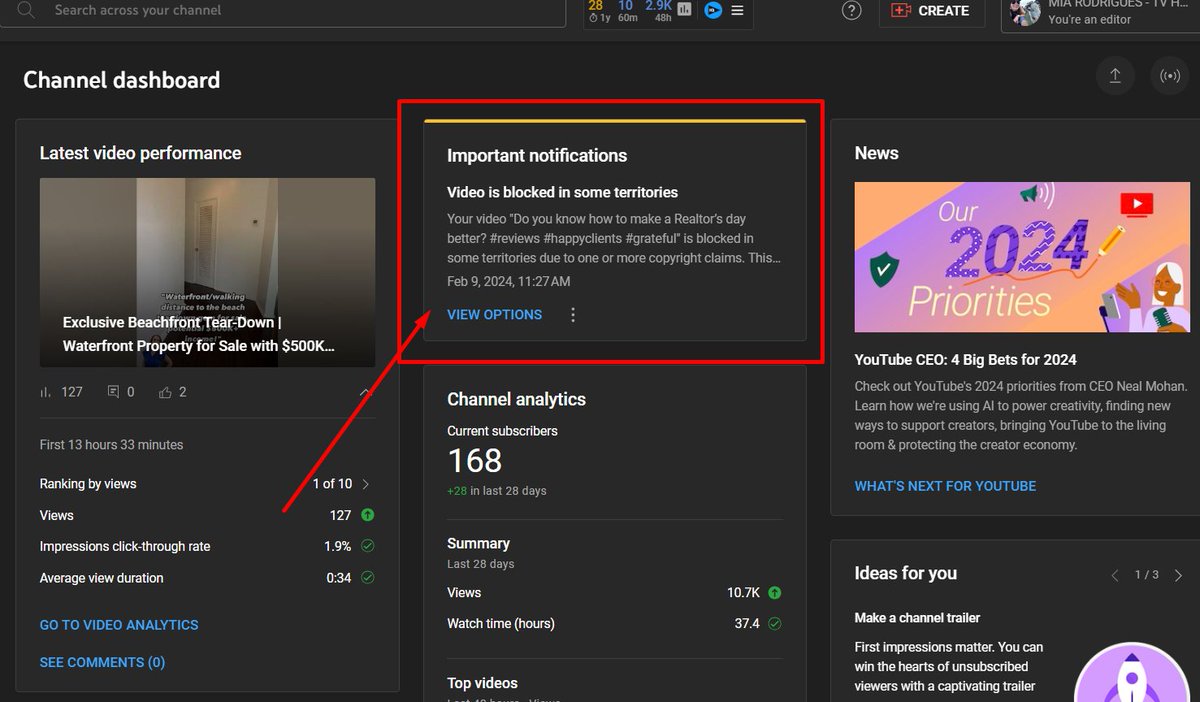Image resolution: width=1200 pixels, height=702 pixels.
Task: Open WHAT'S NEXT FOR YOUTUBE link
Action: pos(945,486)
